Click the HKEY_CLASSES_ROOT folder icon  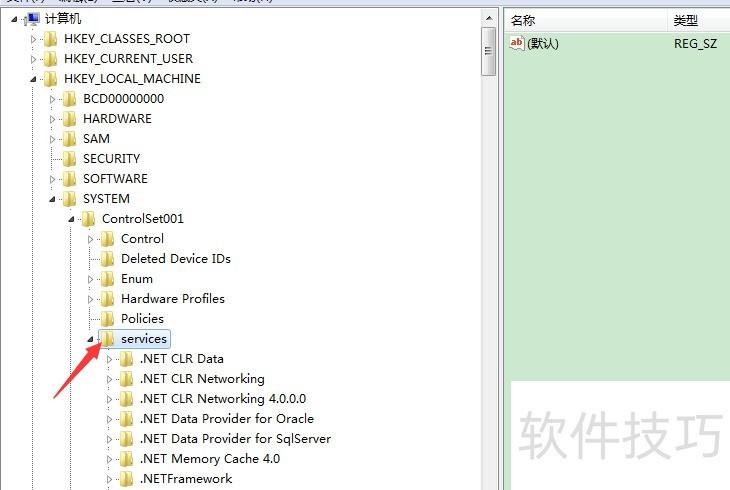point(51,39)
